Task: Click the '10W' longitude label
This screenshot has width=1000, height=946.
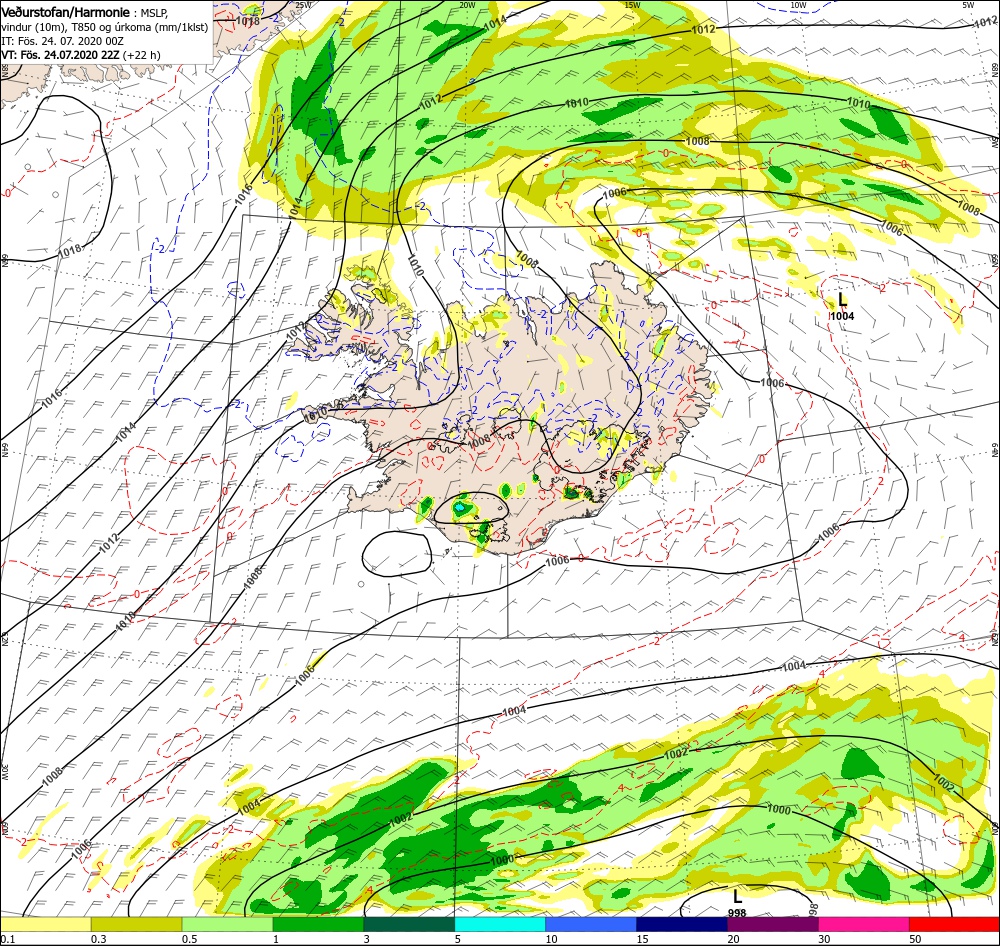Action: 798,5
